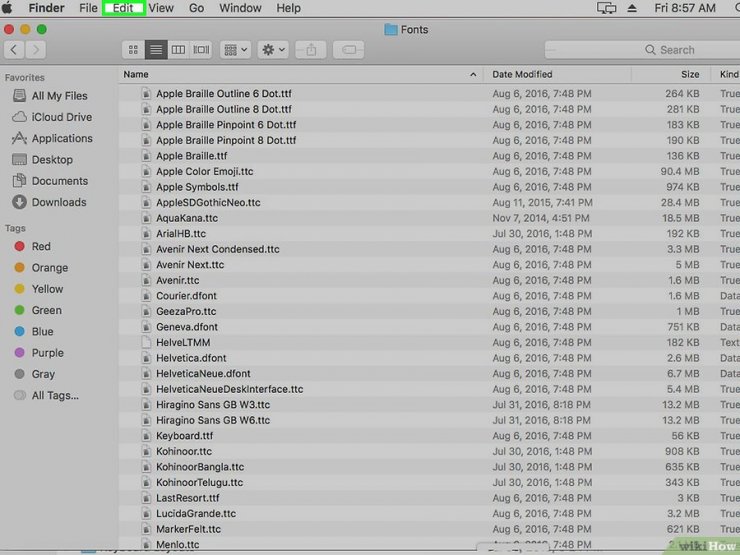Image resolution: width=740 pixels, height=555 pixels.
Task: Switch to icon view
Action: (133, 50)
